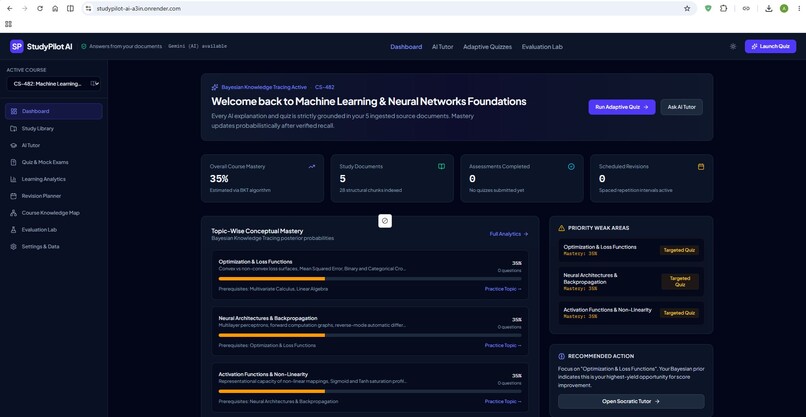Image resolution: width=806 pixels, height=417 pixels.
Task: Bookmark this page with the star icon
Action: (x=687, y=9)
